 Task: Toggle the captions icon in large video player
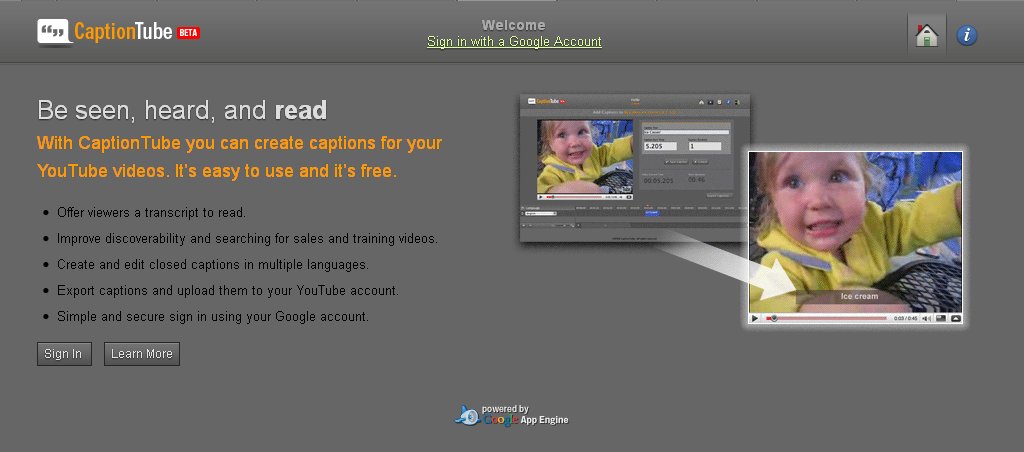(x=940, y=318)
